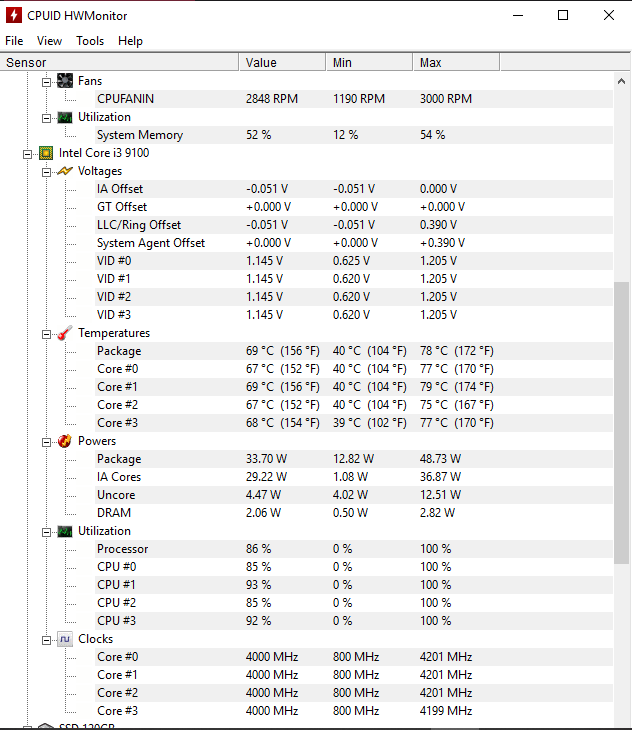Collapse the Clocks node
Screen dimensions: 632x730
coord(46,640)
